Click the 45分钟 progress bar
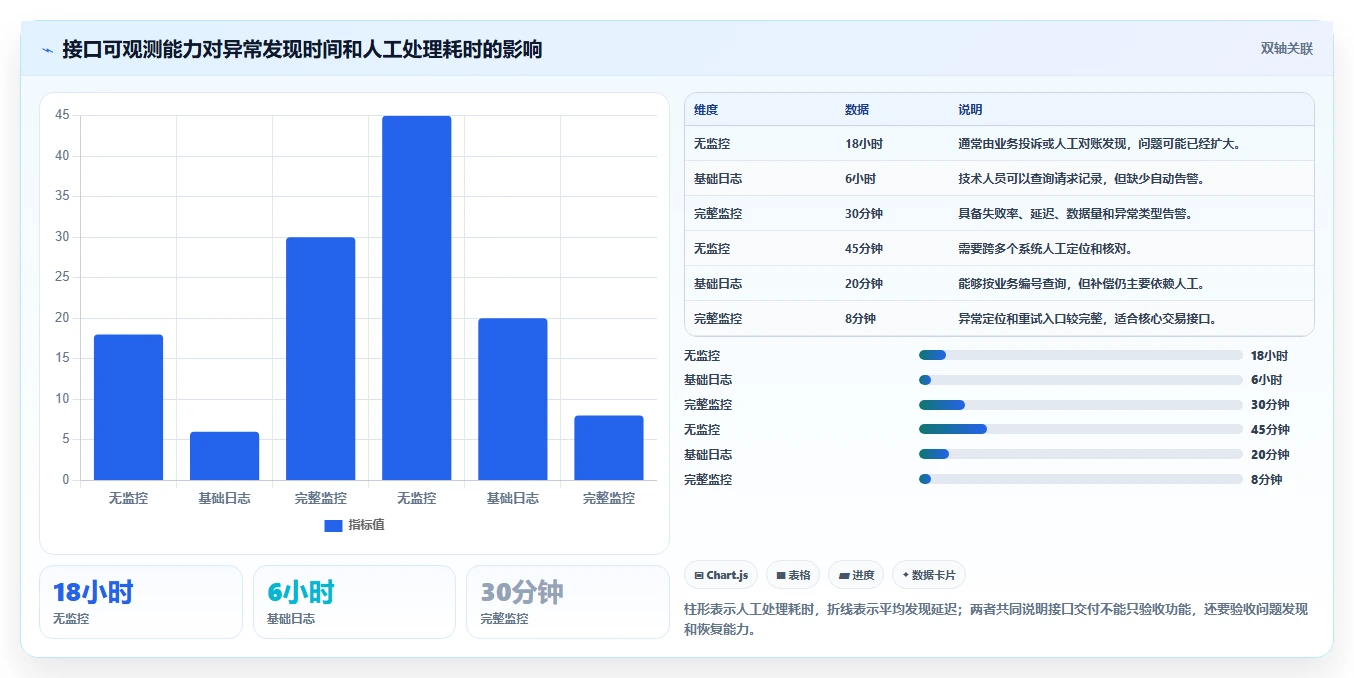 tap(1080, 429)
